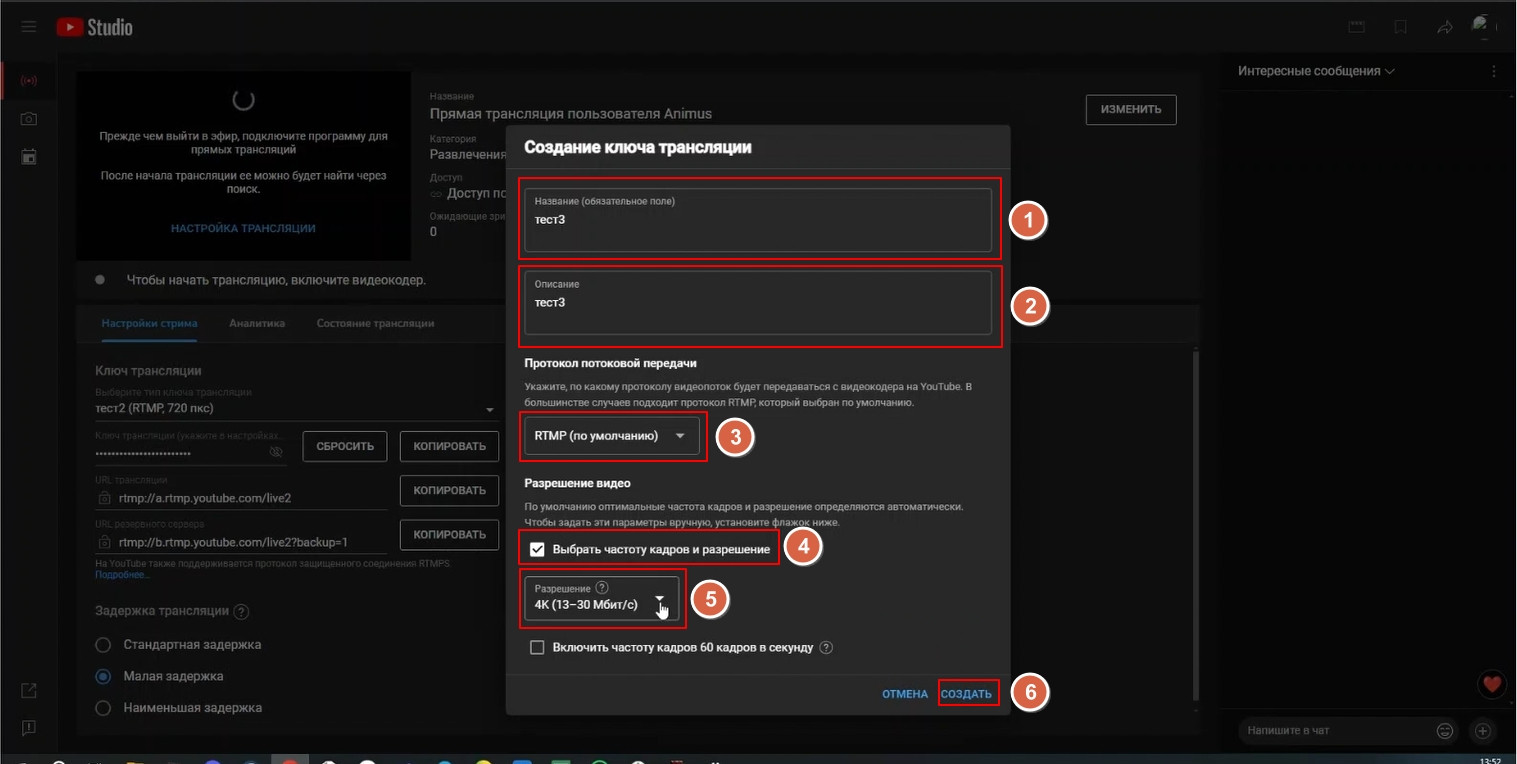
Task: Click the rtmp://b.rtmp.youtube.com/live2?backup=1 URL text
Action: coord(233,542)
